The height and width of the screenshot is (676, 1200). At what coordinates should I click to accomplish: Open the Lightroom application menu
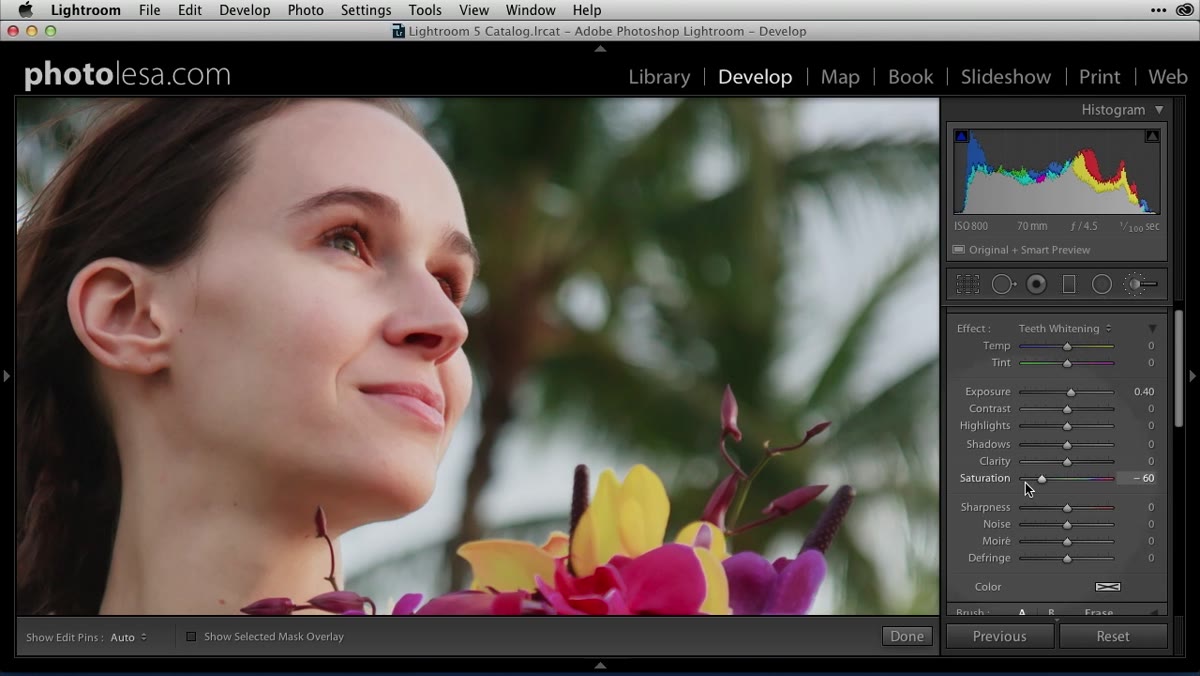click(x=85, y=10)
